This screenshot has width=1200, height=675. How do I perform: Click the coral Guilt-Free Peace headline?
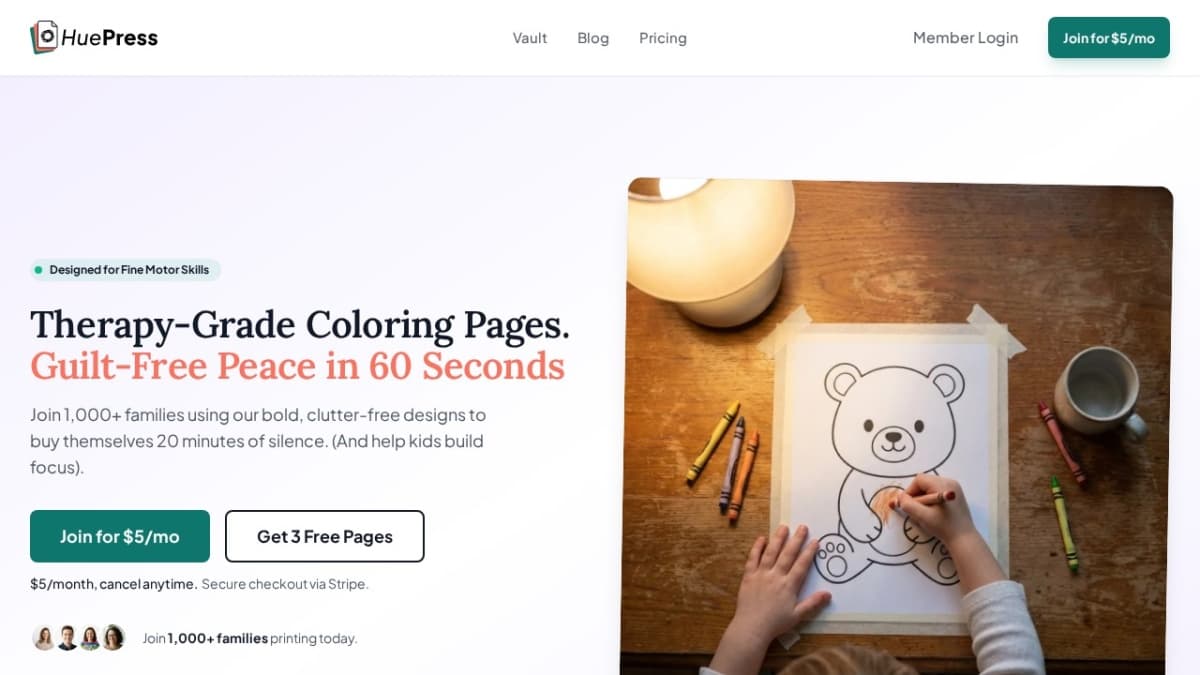click(297, 366)
